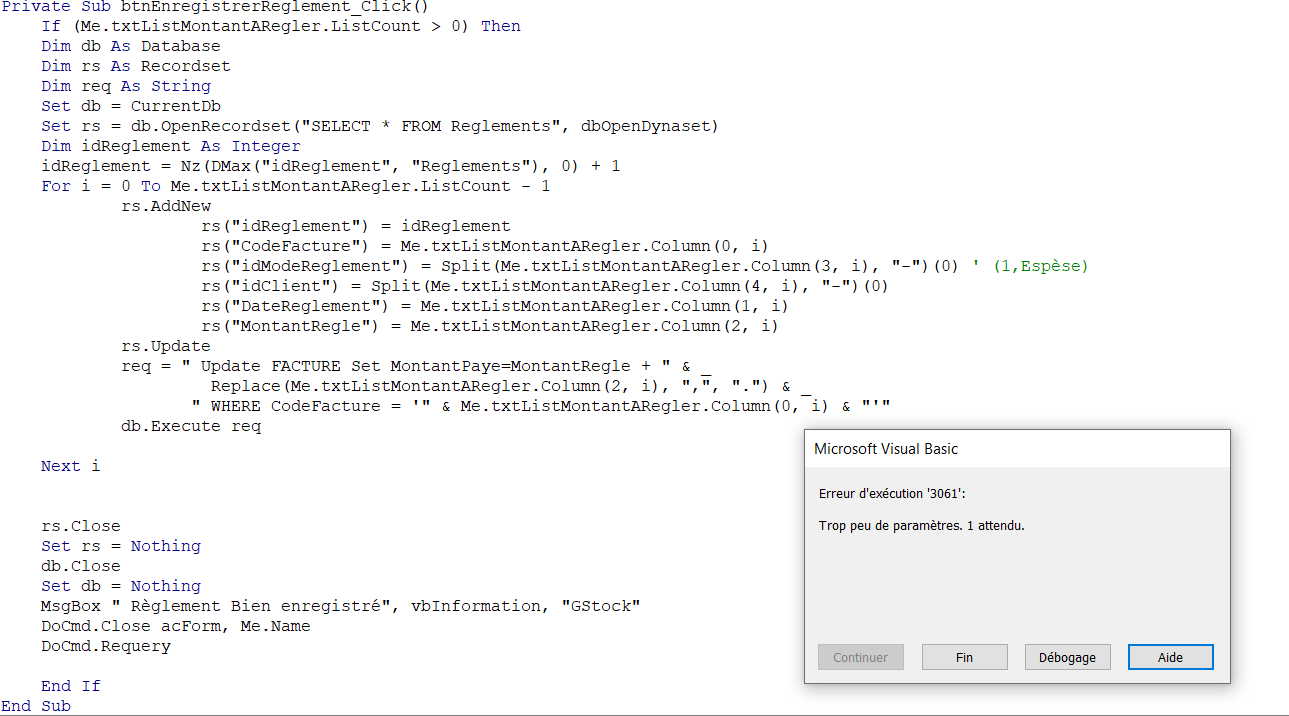Click the rs.Update line
1289x716 pixels.
166,346
